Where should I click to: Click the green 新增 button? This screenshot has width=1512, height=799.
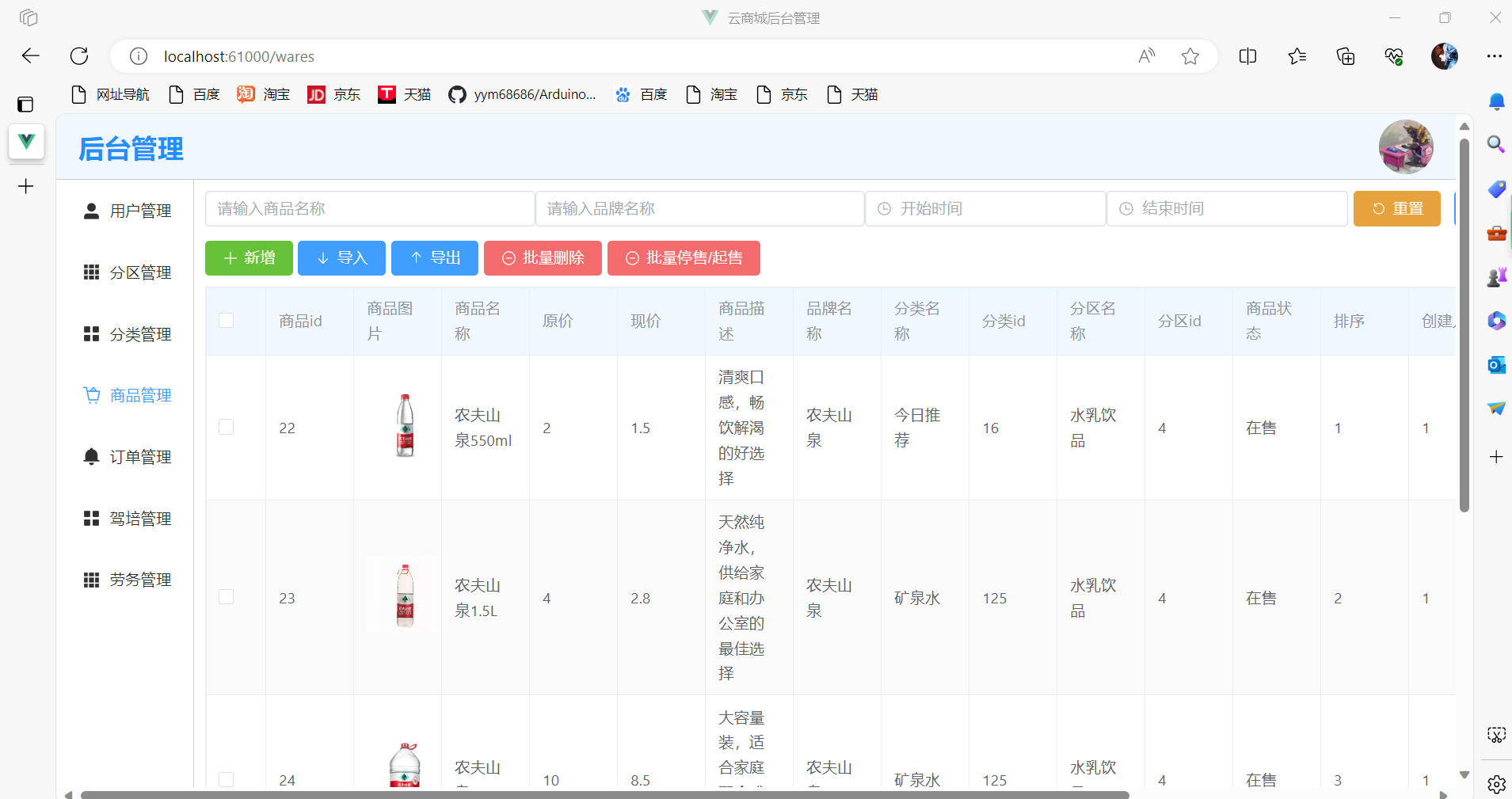click(x=249, y=258)
